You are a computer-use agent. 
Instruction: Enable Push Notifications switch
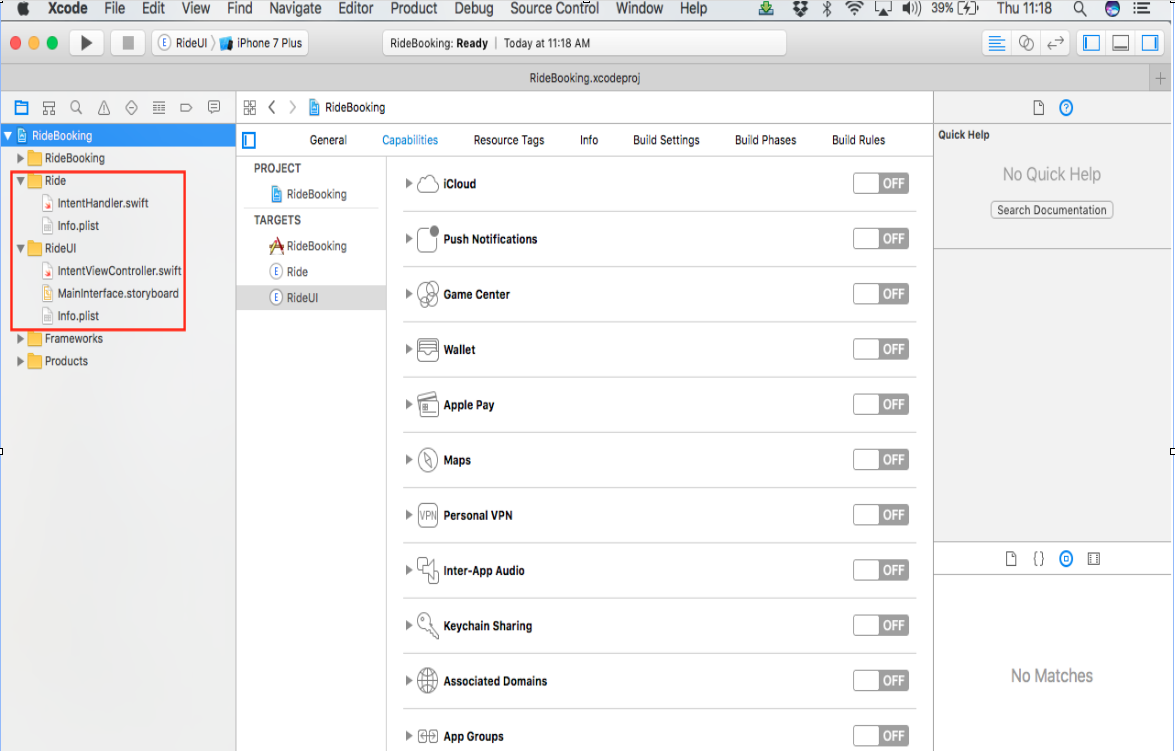click(881, 239)
